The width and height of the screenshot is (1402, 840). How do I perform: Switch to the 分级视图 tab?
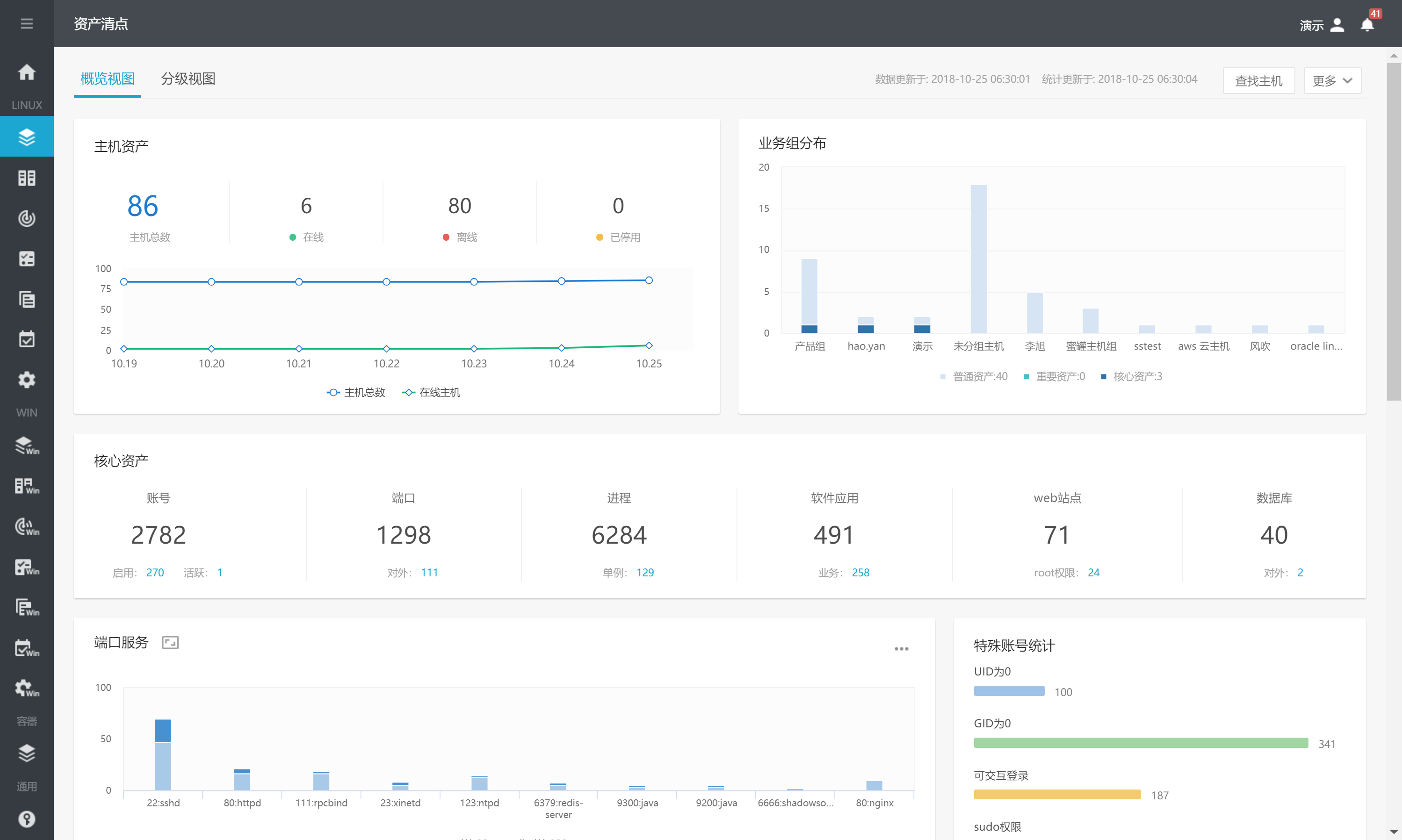coord(188,79)
